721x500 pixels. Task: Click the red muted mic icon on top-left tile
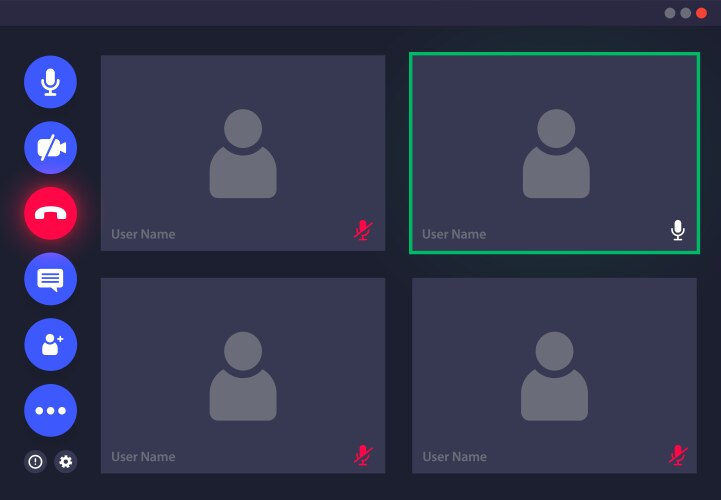(362, 231)
